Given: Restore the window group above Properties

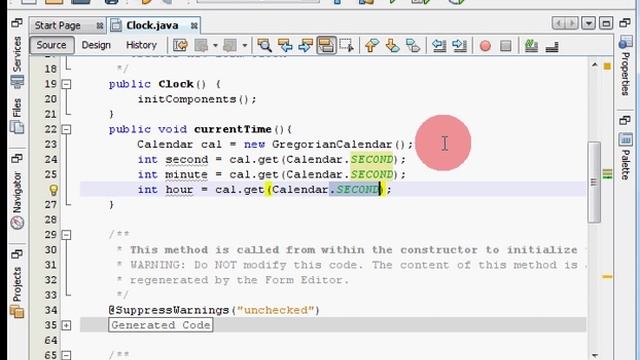Looking at the screenshot, I should pos(624,23).
